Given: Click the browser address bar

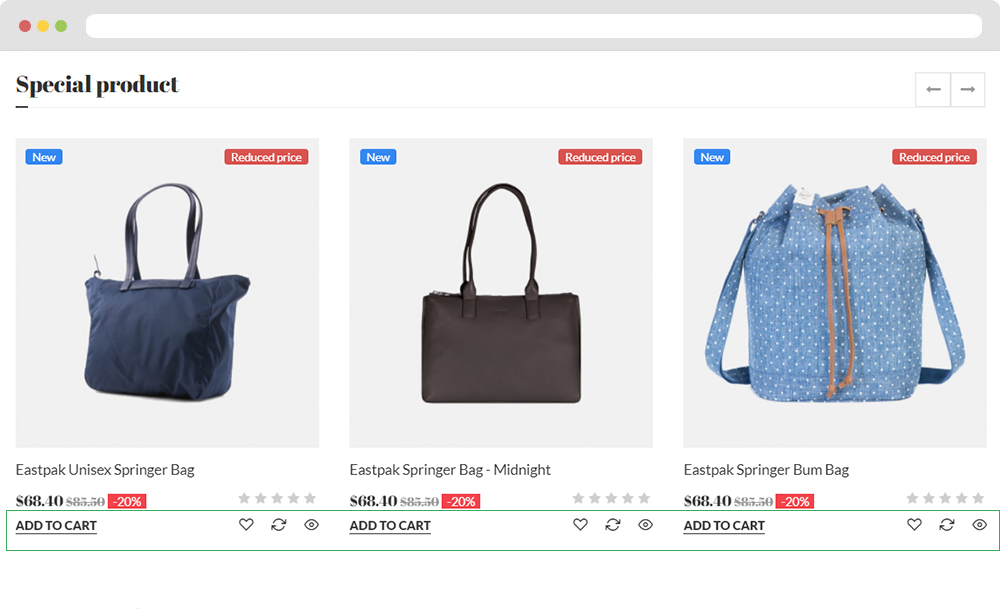Looking at the screenshot, I should [x=534, y=26].
